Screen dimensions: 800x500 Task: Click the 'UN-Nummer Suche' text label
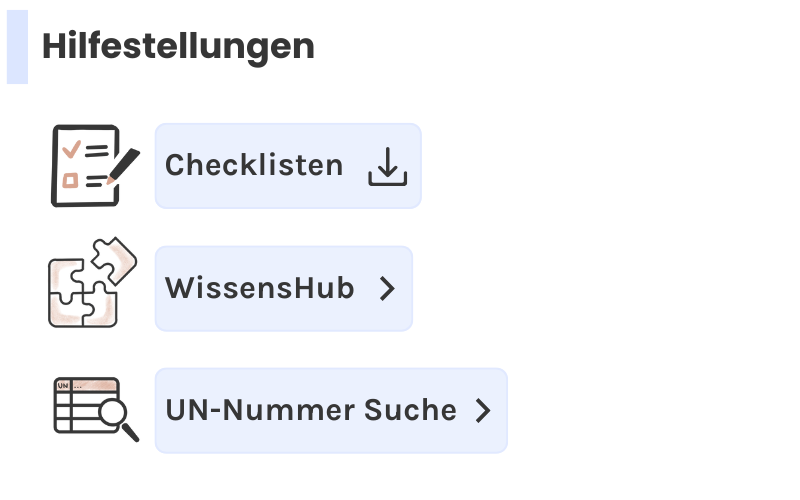[x=311, y=411]
